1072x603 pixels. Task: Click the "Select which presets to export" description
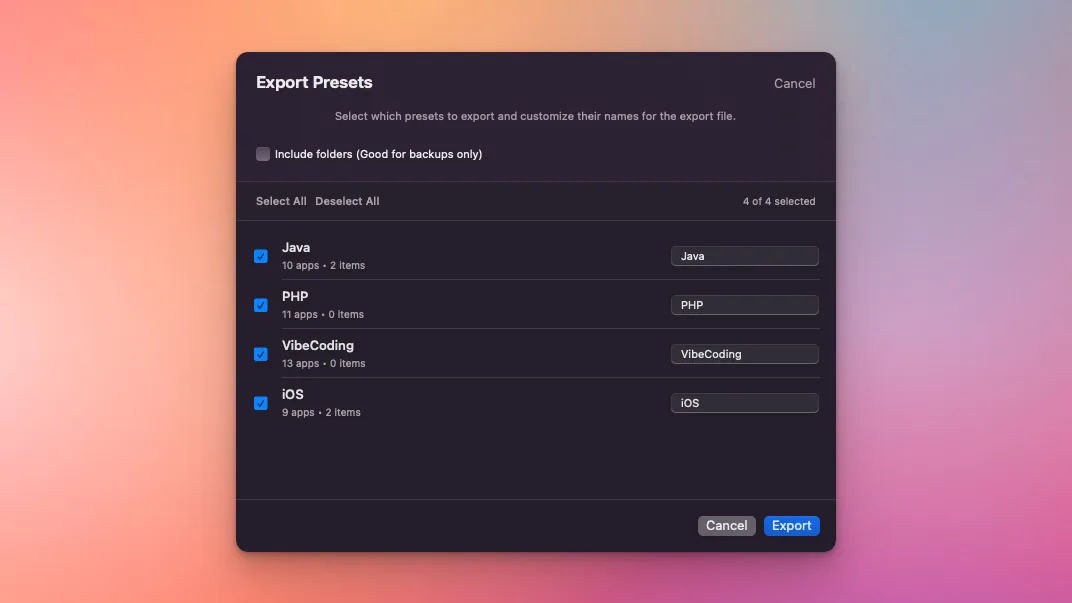[535, 116]
